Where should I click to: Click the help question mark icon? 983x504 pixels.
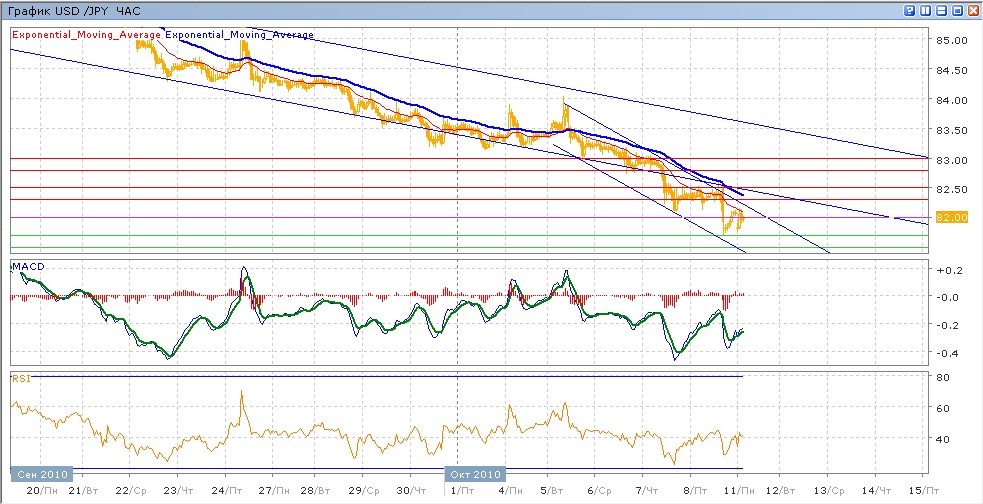(x=909, y=10)
